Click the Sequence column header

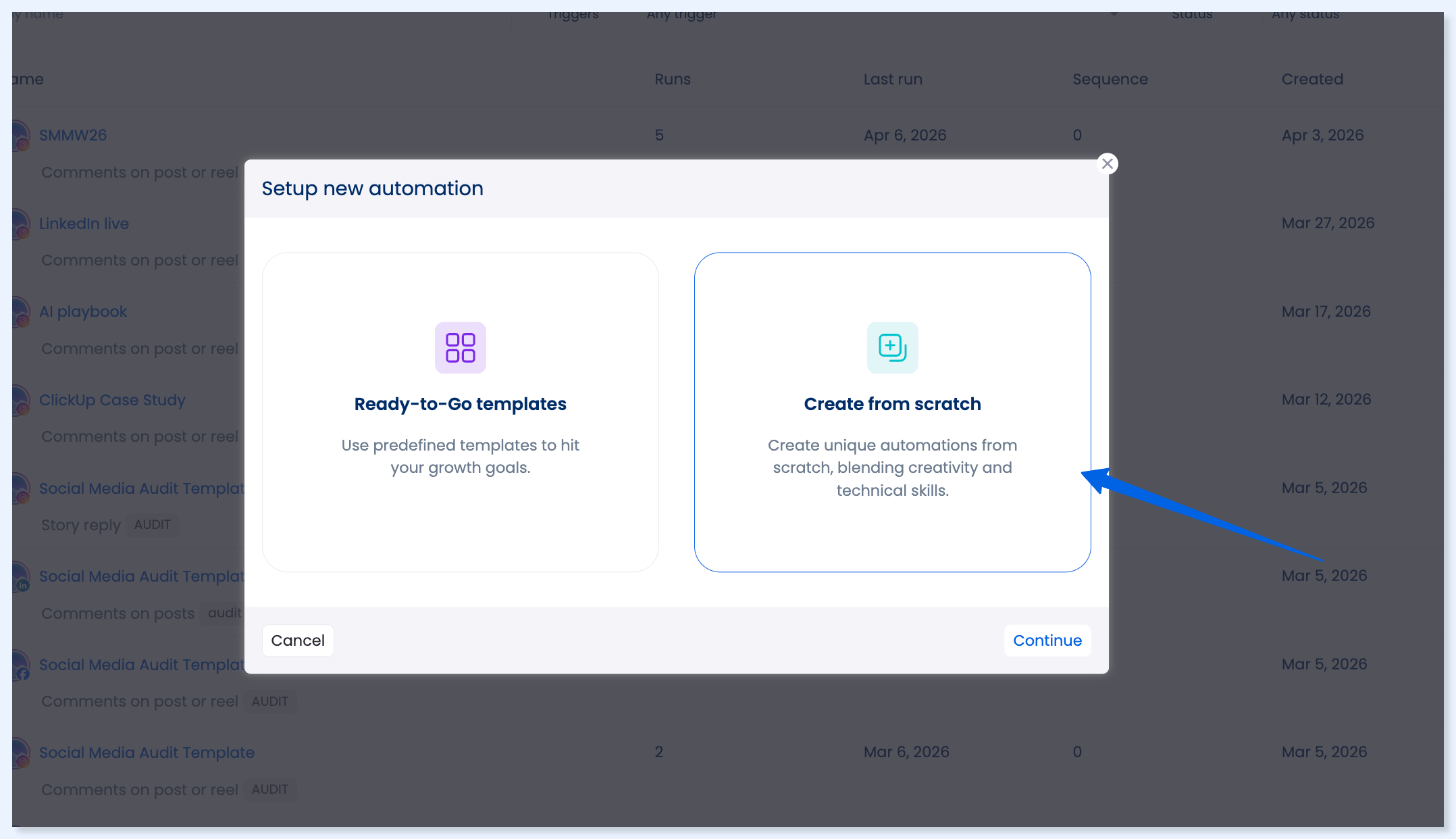click(x=1110, y=79)
